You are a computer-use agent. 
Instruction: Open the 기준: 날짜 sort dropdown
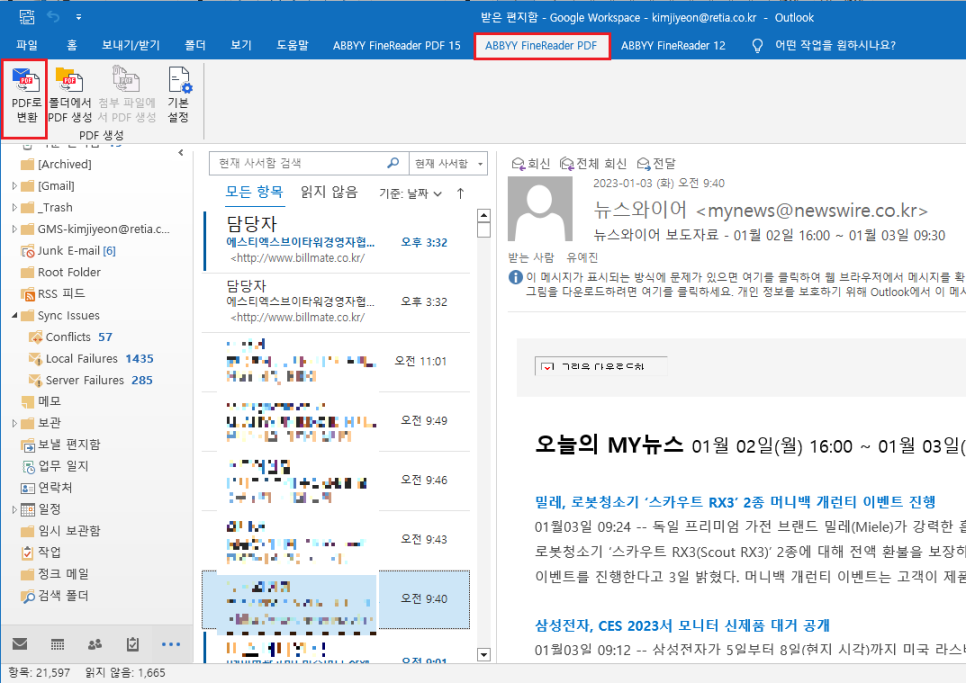tap(410, 193)
